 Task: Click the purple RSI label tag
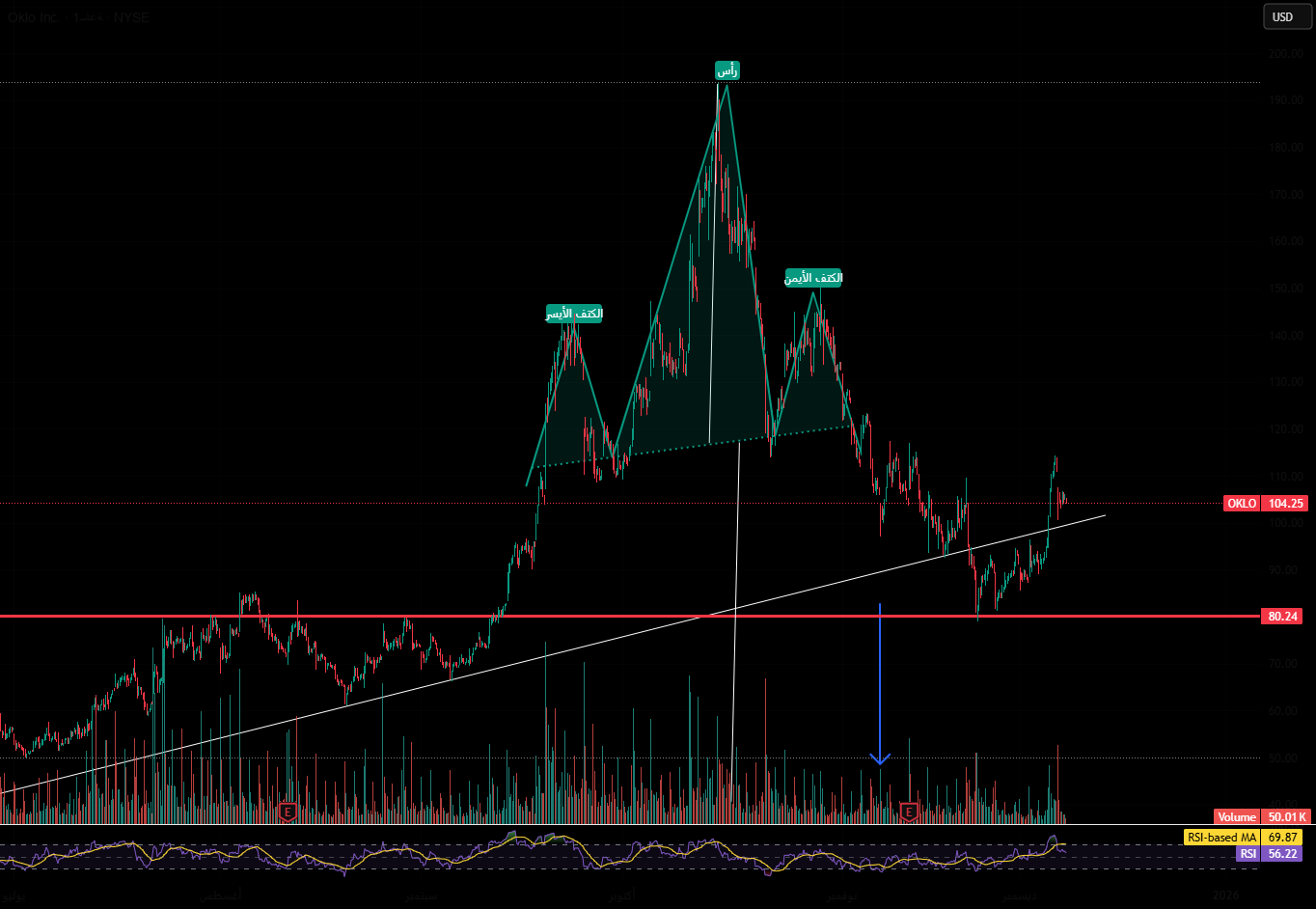(1247, 854)
